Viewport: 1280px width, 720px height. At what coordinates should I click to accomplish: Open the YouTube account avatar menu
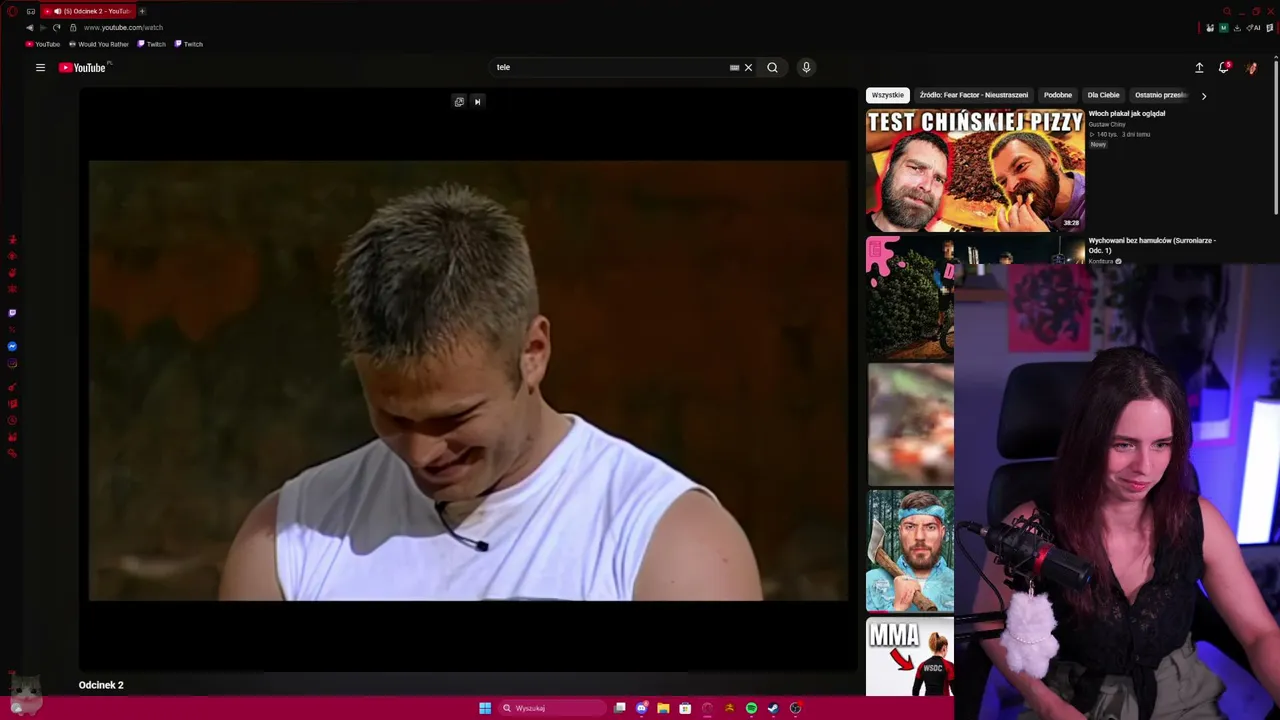tap(1251, 68)
